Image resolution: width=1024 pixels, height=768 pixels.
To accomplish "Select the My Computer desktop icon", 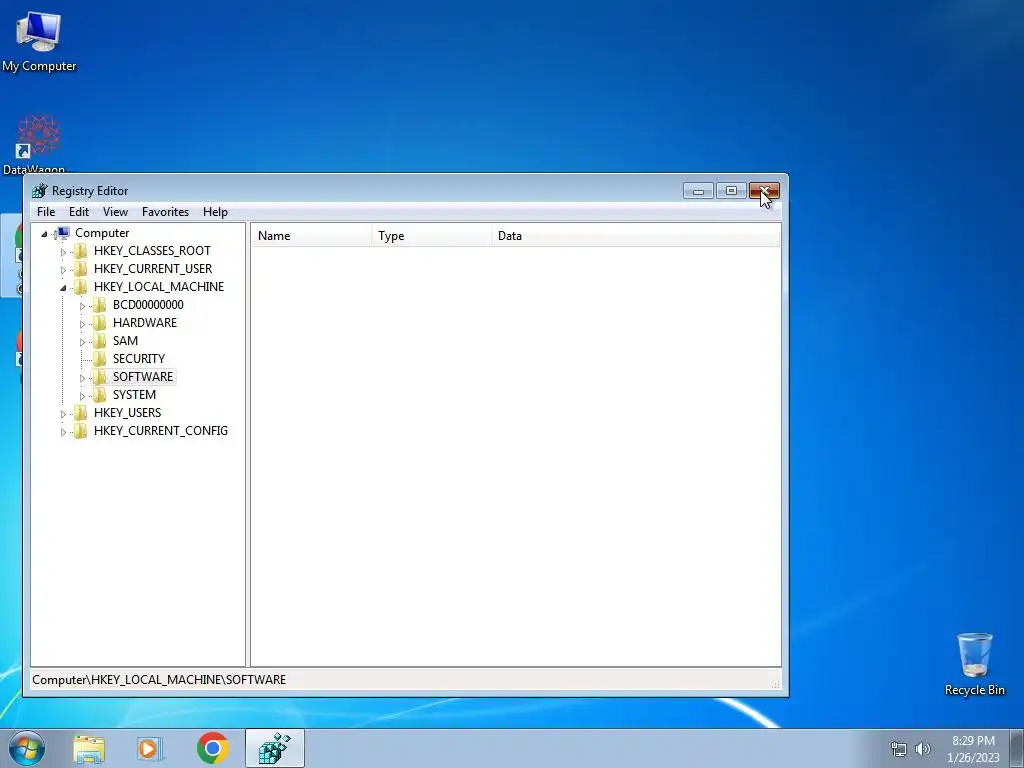I will pos(39,41).
